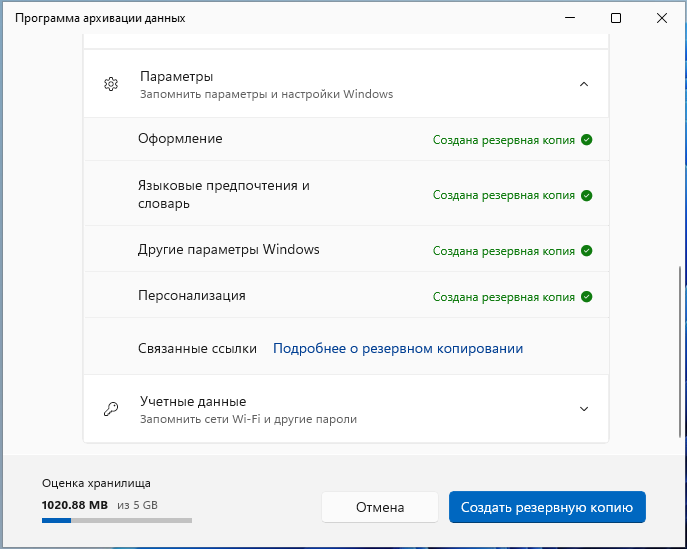
Task: Click the key icon beside Учетные данные
Action: click(x=111, y=409)
